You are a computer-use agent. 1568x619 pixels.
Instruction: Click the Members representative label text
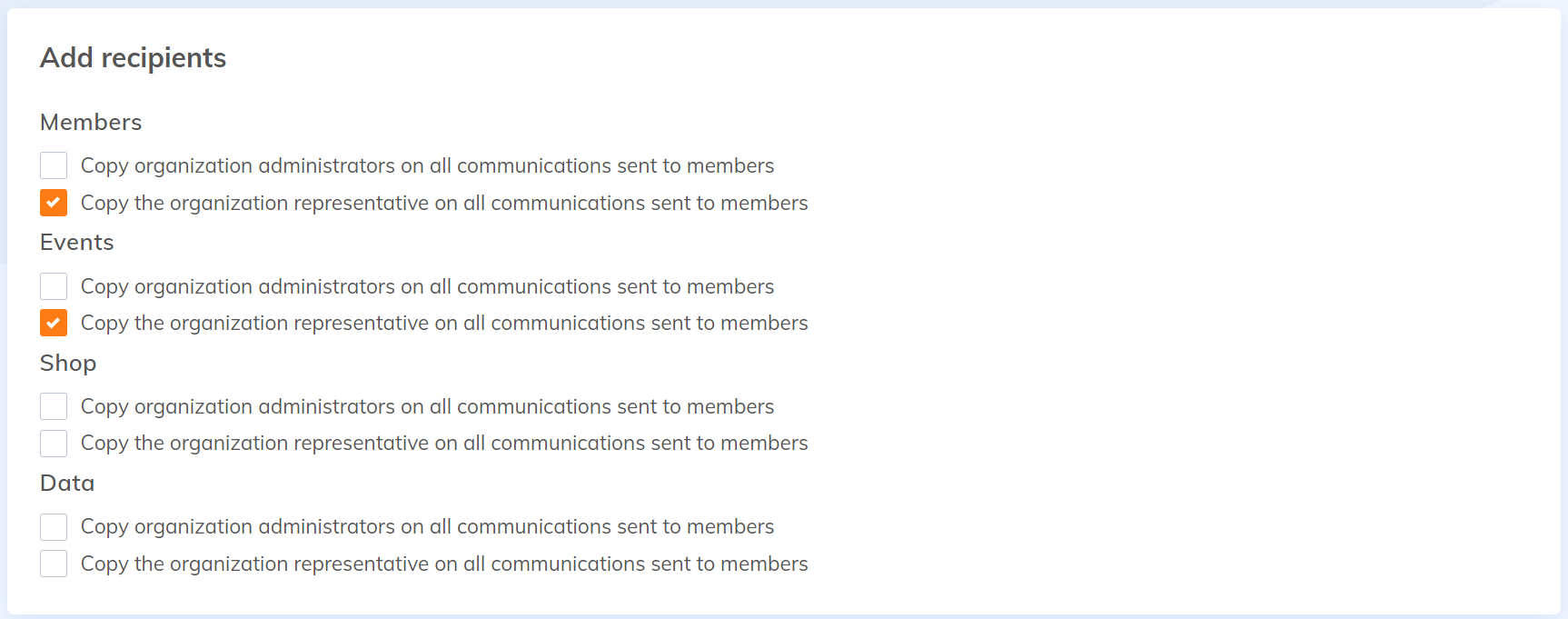click(x=444, y=203)
